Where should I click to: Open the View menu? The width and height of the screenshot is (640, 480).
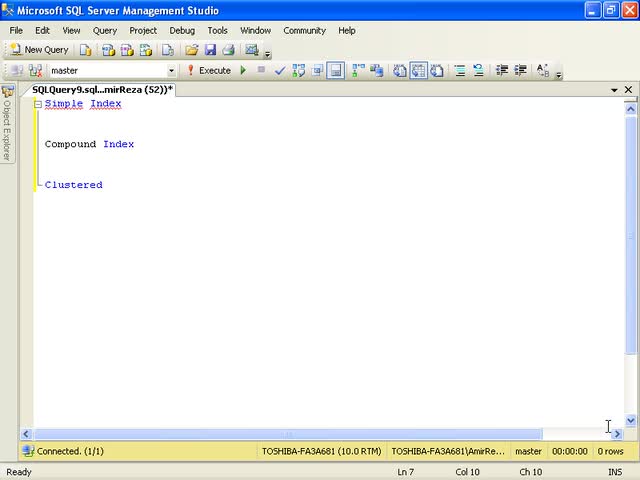click(x=71, y=31)
